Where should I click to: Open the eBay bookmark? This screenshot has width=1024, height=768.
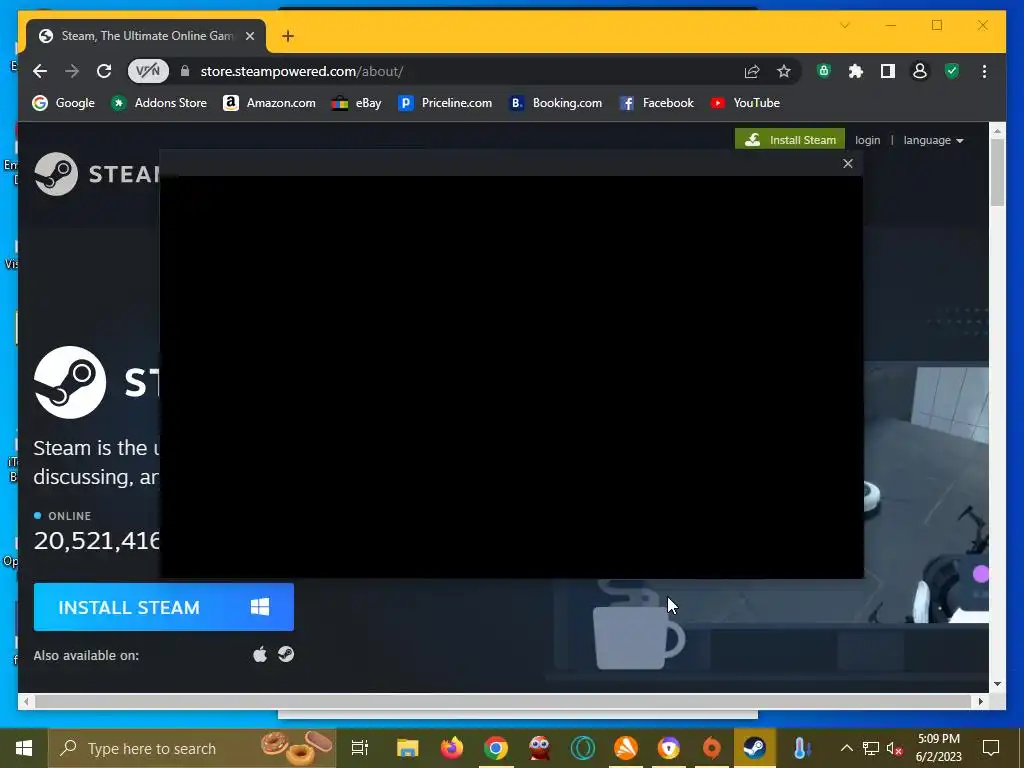click(x=356, y=103)
